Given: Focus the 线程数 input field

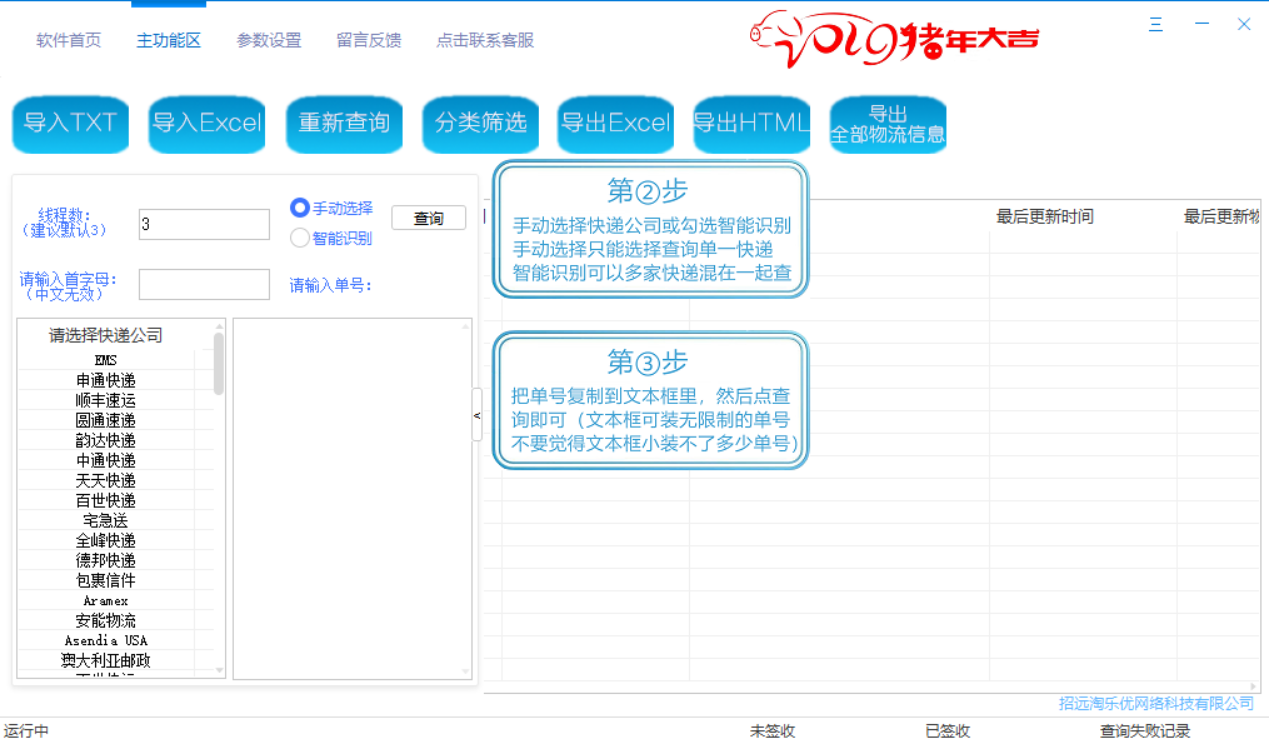Looking at the screenshot, I should pyautogui.click(x=204, y=224).
